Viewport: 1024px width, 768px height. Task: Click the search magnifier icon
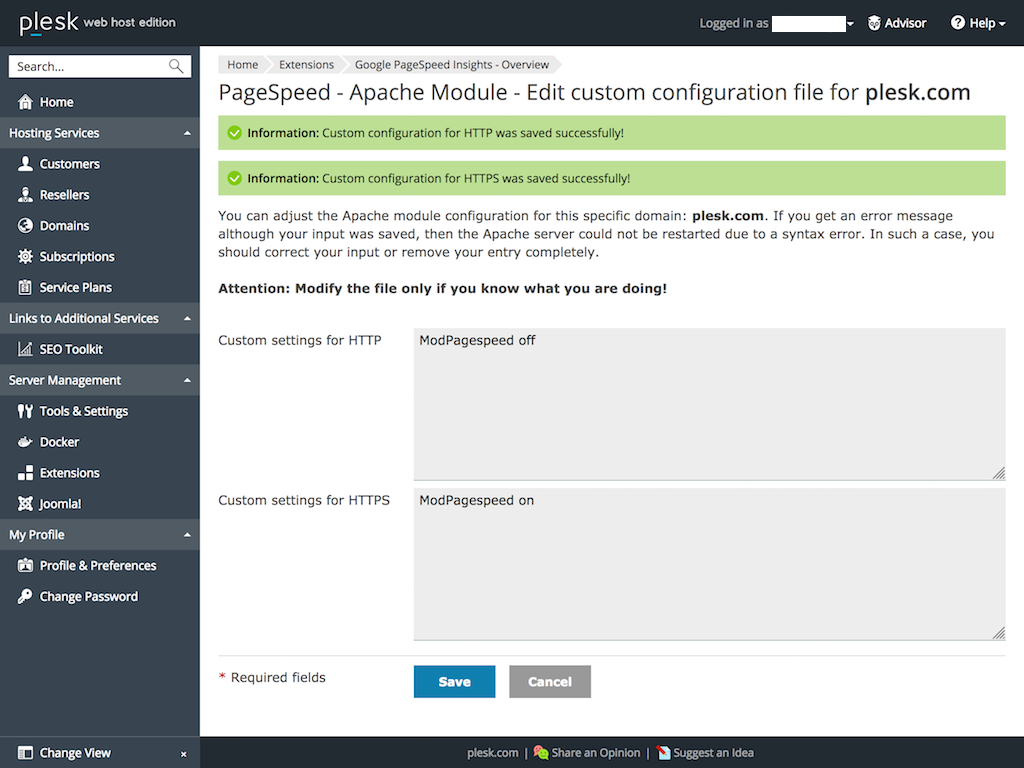tap(176, 67)
